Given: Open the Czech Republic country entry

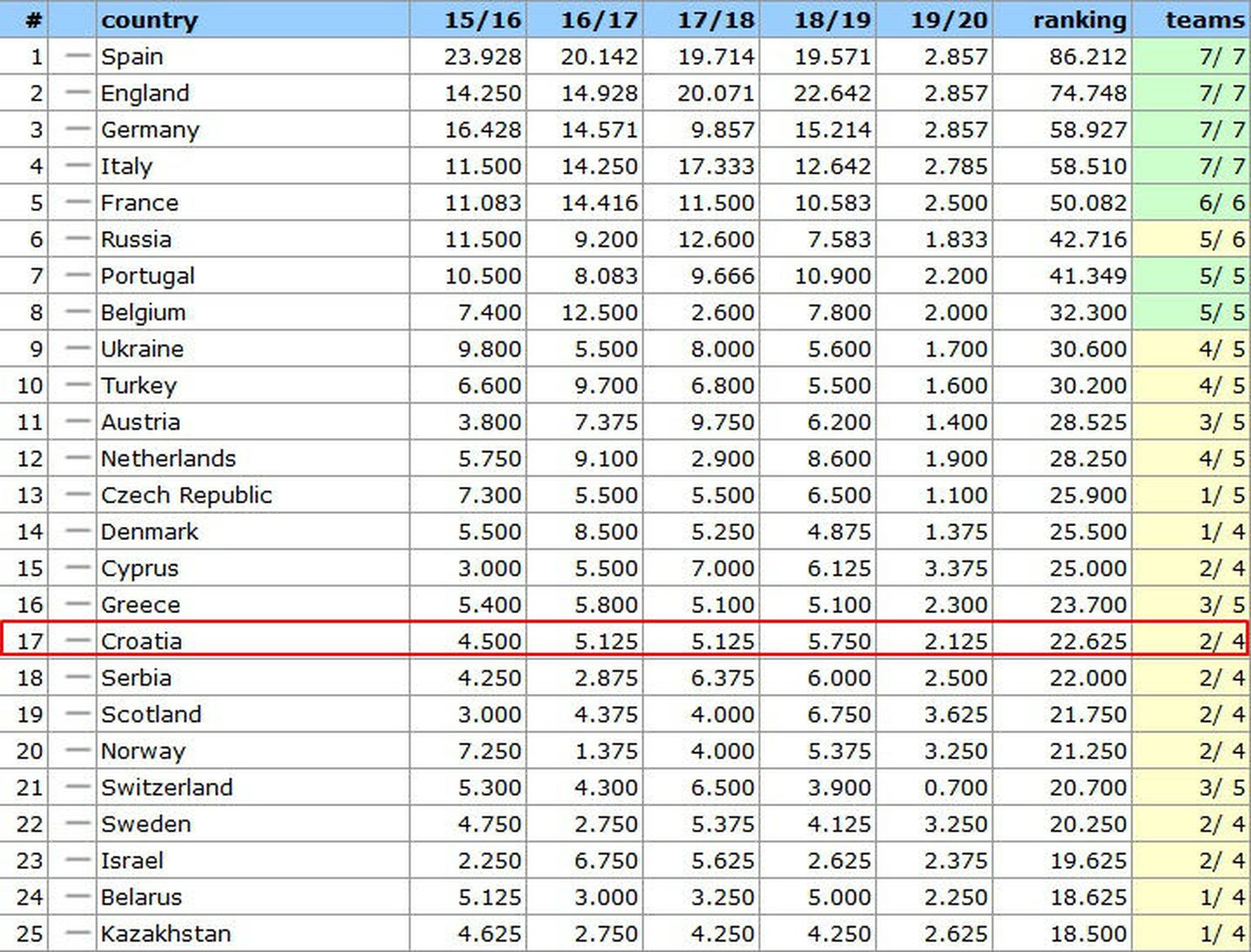Looking at the screenshot, I should point(187,495).
